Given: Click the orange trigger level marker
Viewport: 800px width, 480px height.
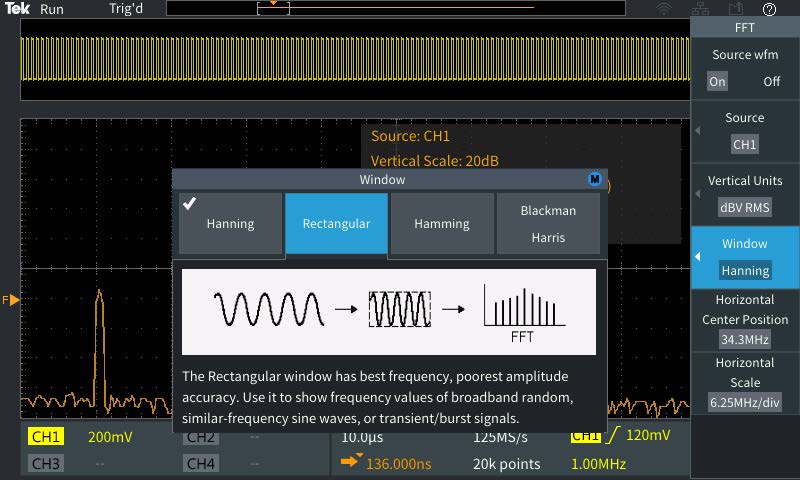Looking at the screenshot, I should [x=14, y=300].
